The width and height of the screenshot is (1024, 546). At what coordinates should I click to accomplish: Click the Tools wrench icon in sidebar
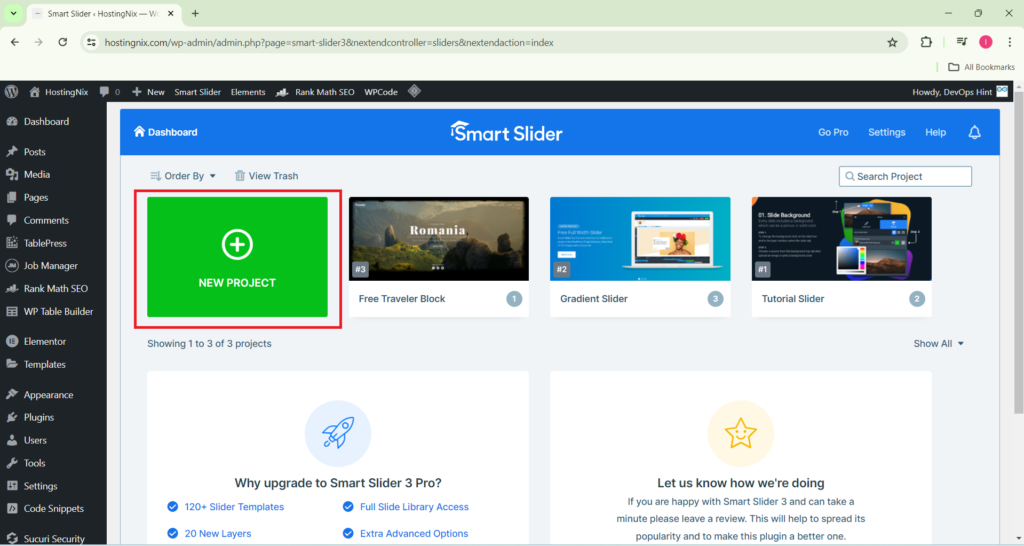(x=12, y=463)
